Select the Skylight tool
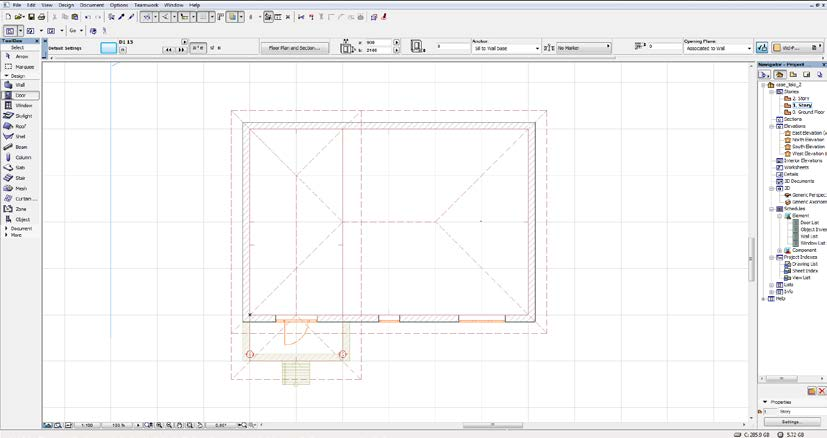This screenshot has width=827, height=438. click(x=20, y=116)
